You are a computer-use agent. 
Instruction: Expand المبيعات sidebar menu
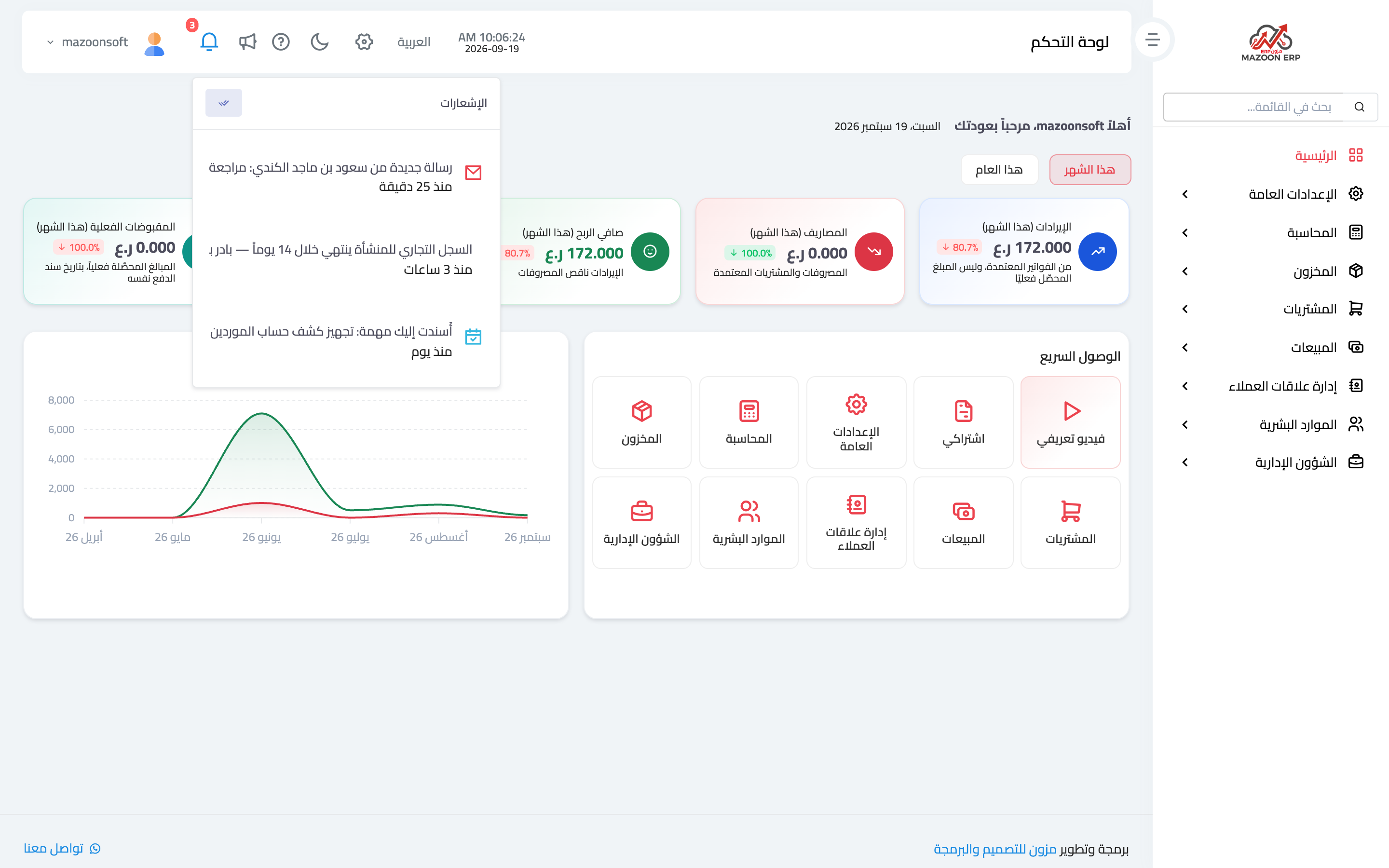1271,347
